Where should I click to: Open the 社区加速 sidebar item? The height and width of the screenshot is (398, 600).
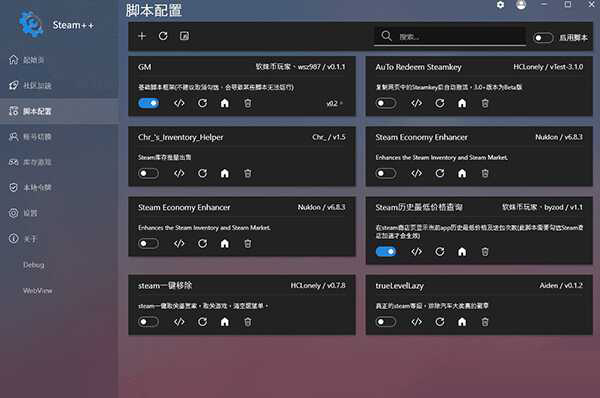(59, 85)
